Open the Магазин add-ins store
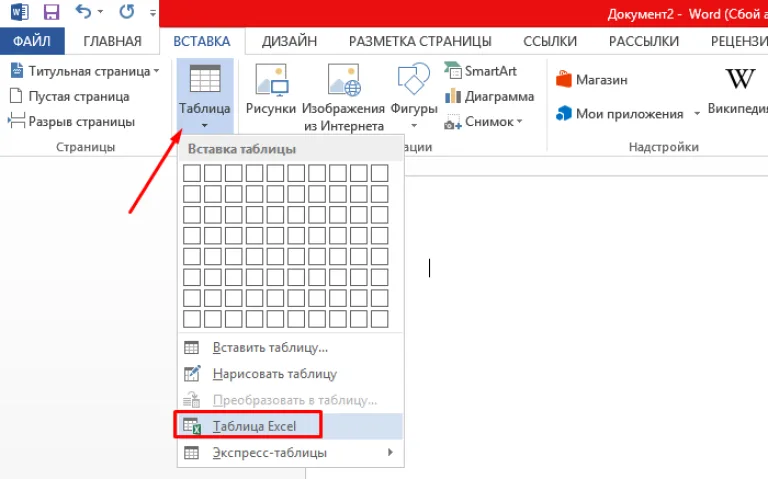768x479 pixels. coord(592,79)
